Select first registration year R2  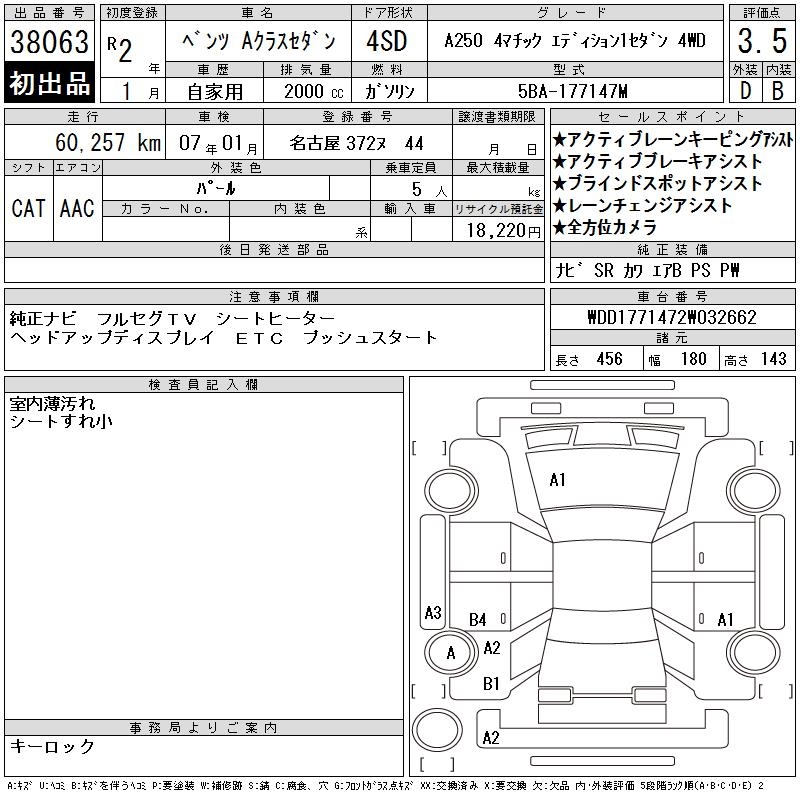pyautogui.click(x=120, y=49)
